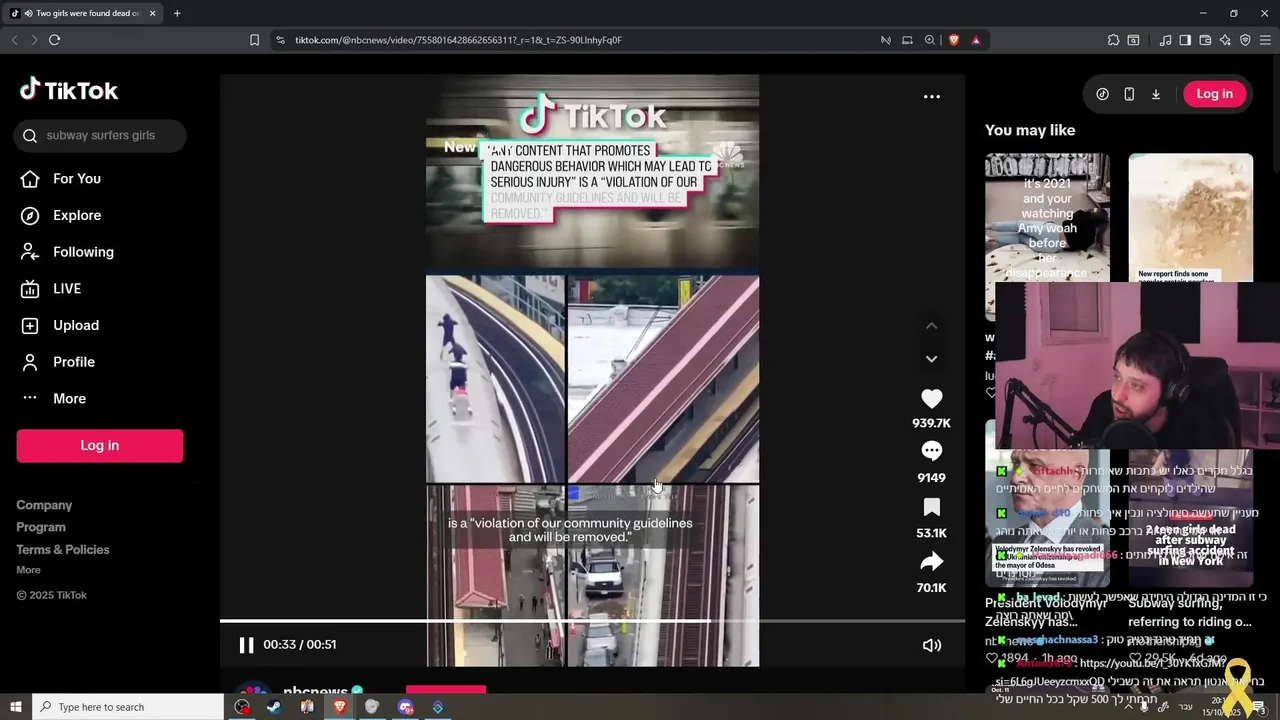Open the browser extensions puzzle icon
The height and width of the screenshot is (720, 1280).
pos(1113,40)
